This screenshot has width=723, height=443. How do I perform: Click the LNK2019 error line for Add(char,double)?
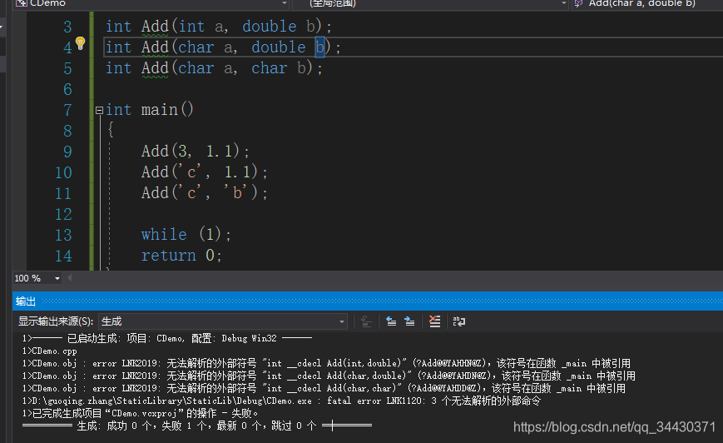tap(329, 376)
